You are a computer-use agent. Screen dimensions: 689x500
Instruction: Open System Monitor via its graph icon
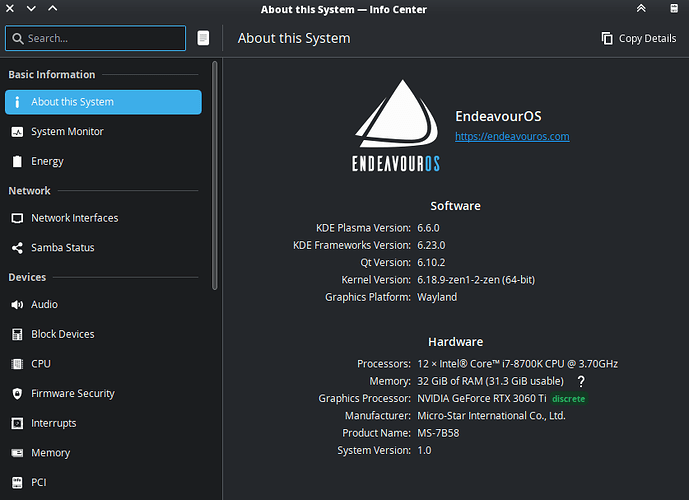coord(17,132)
